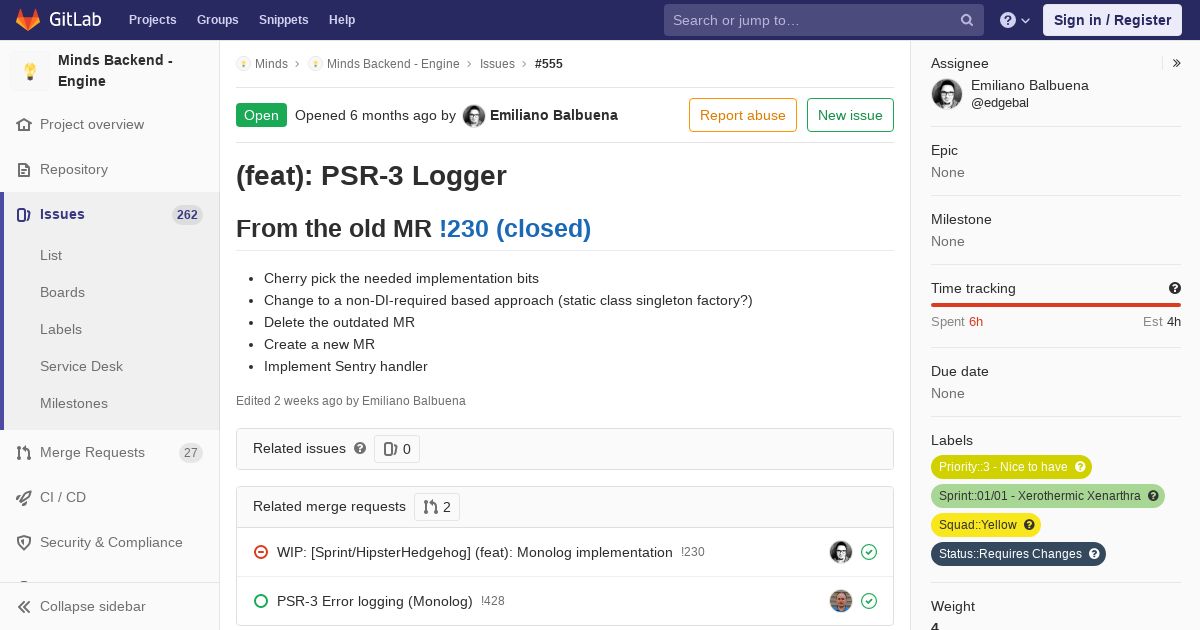Click the pipeline passed icon for !230
This screenshot has width=1200, height=630.
(869, 552)
